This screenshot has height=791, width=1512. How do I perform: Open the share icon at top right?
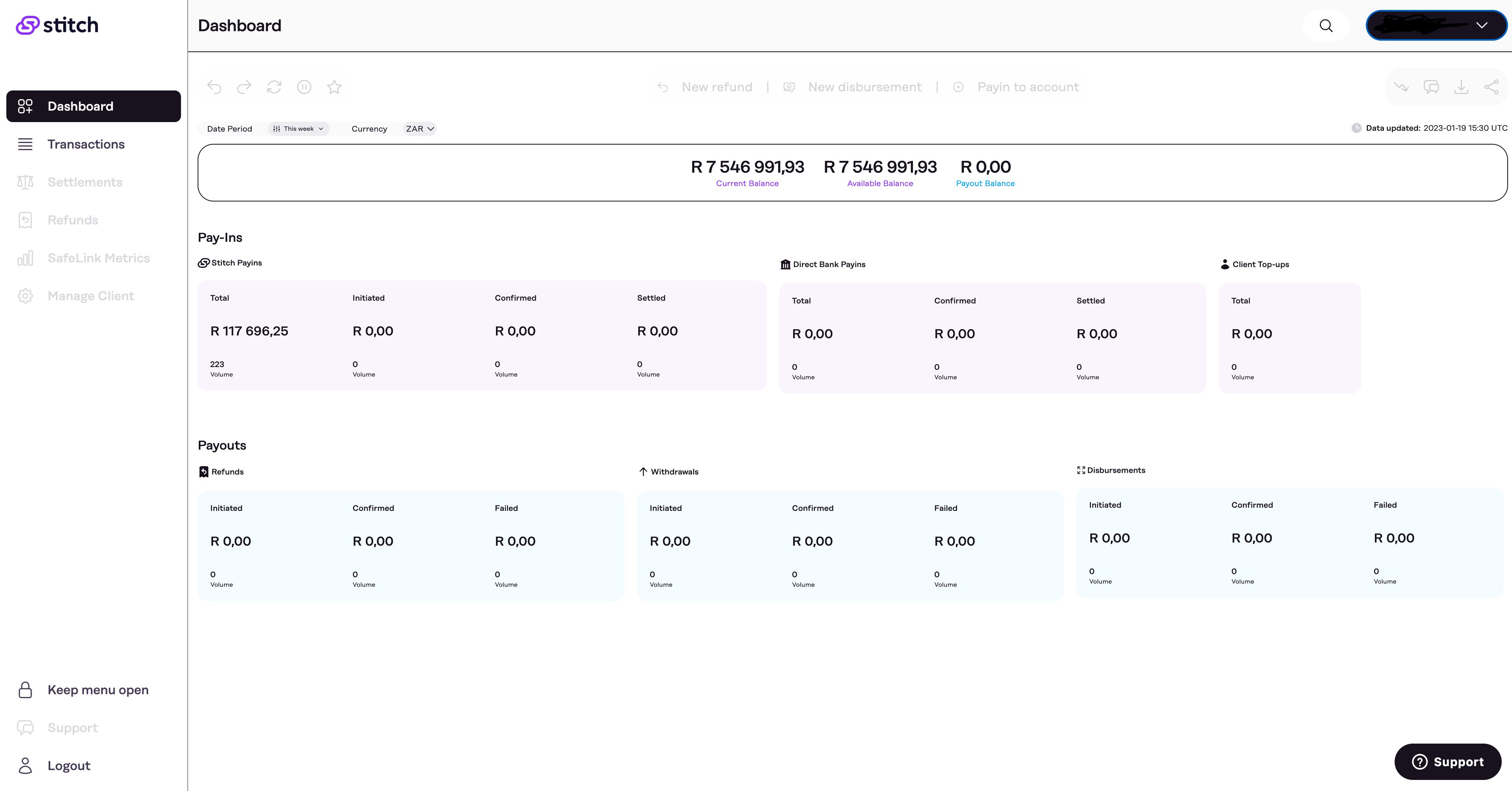pos(1491,87)
